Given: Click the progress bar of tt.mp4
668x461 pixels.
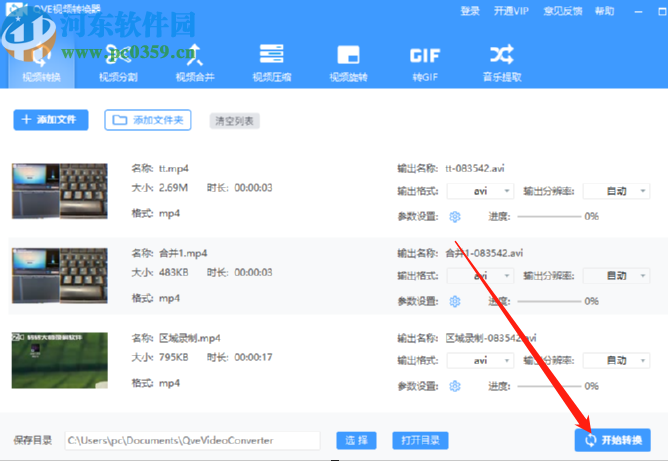Looking at the screenshot, I should pyautogui.click(x=549, y=216).
